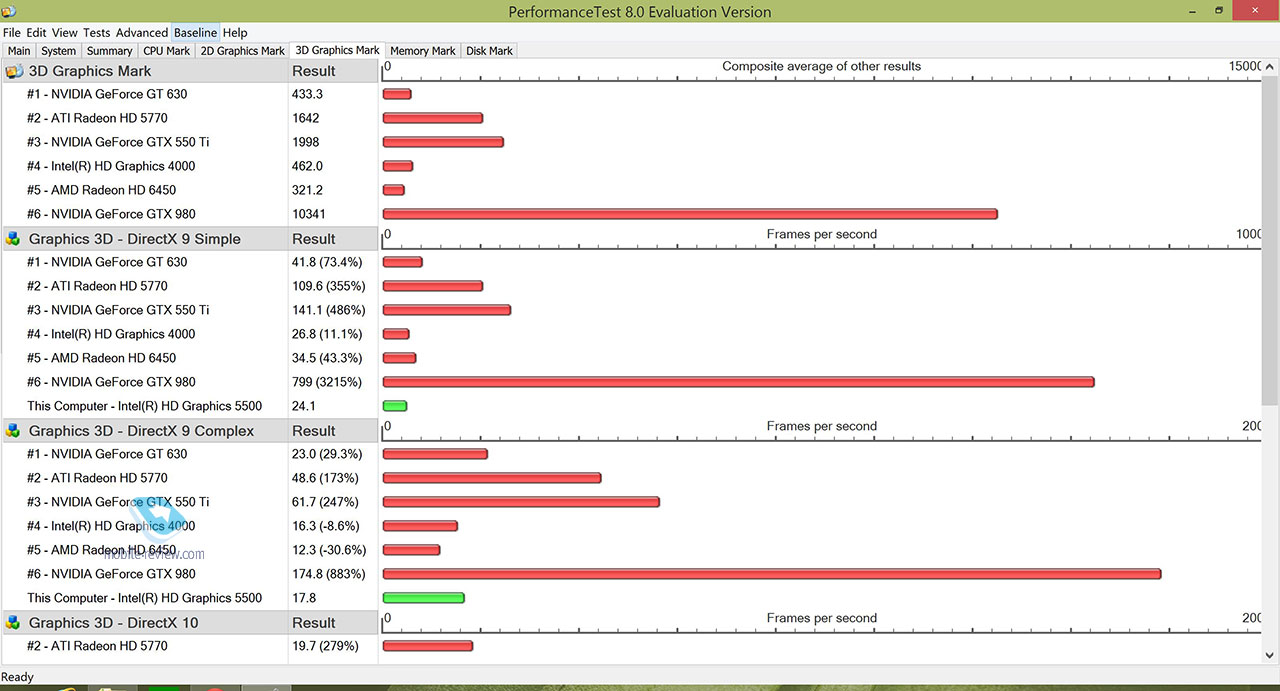
Task: Click the 3D Graphics Mark section icon
Action: point(14,71)
